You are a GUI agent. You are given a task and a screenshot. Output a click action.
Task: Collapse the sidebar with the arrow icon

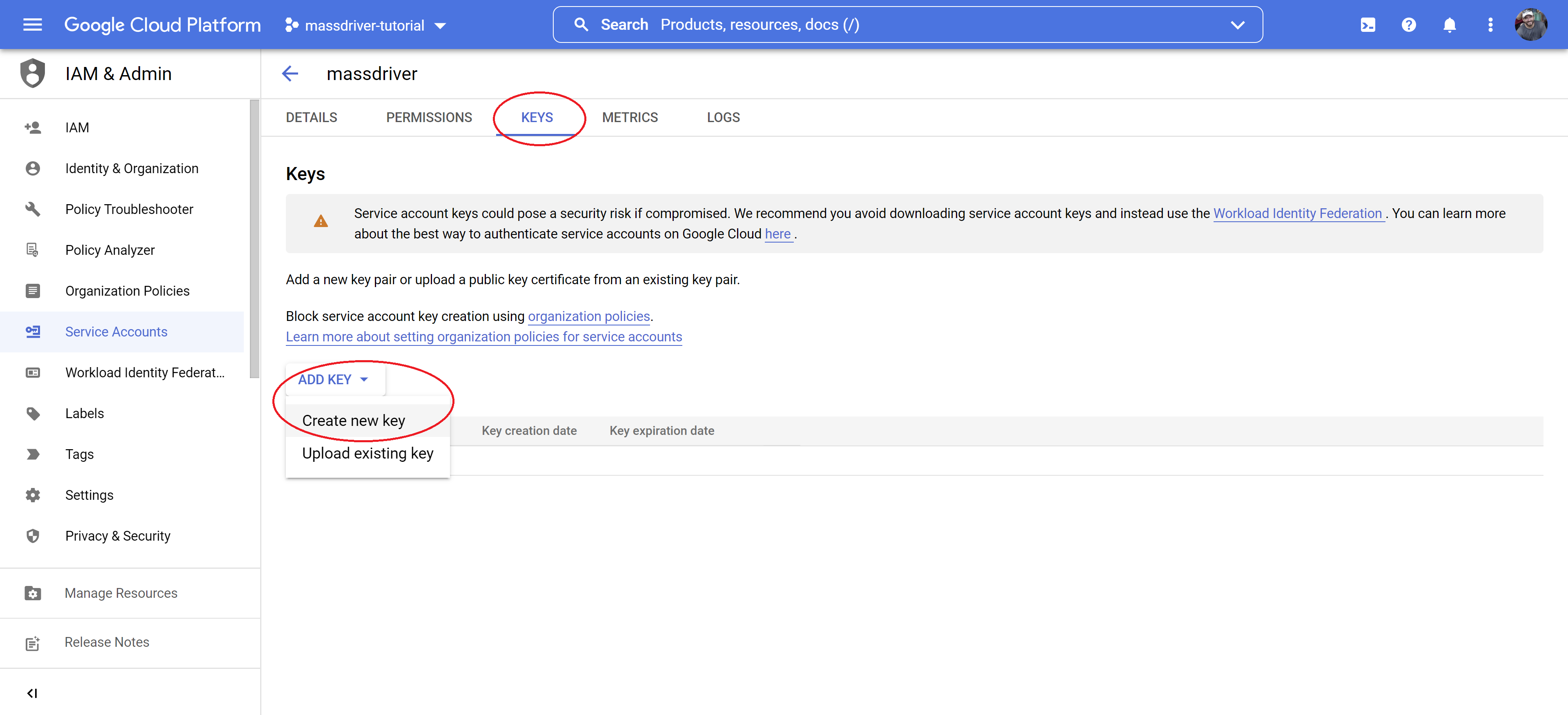[x=32, y=693]
